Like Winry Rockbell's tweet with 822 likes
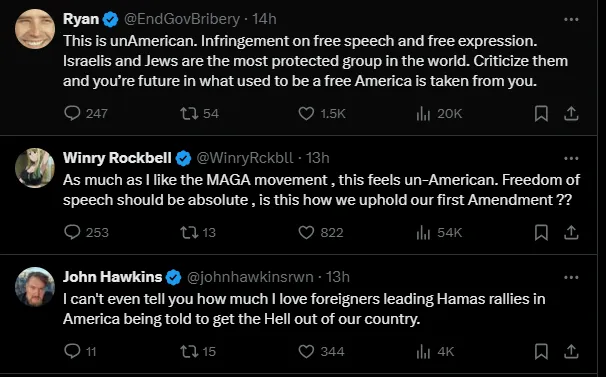Screen dimensions: 606x377 [321, 232]
